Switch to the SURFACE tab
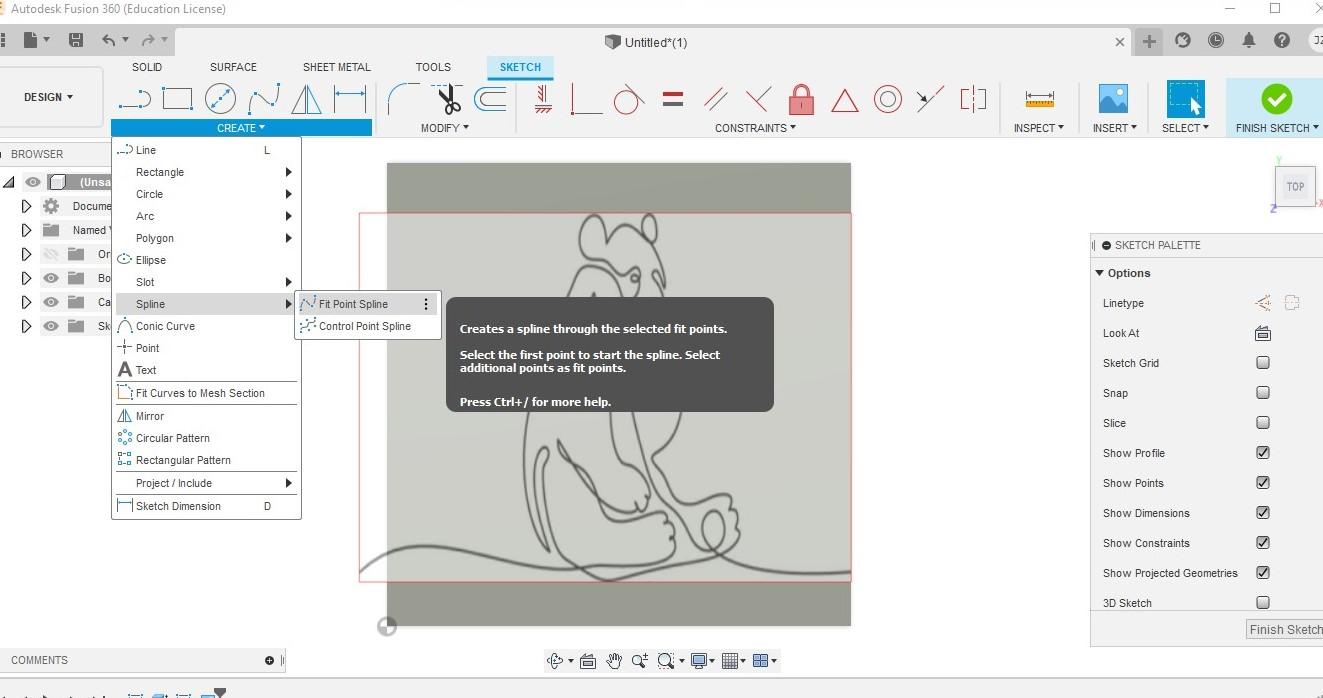This screenshot has width=1323, height=698. click(233, 67)
